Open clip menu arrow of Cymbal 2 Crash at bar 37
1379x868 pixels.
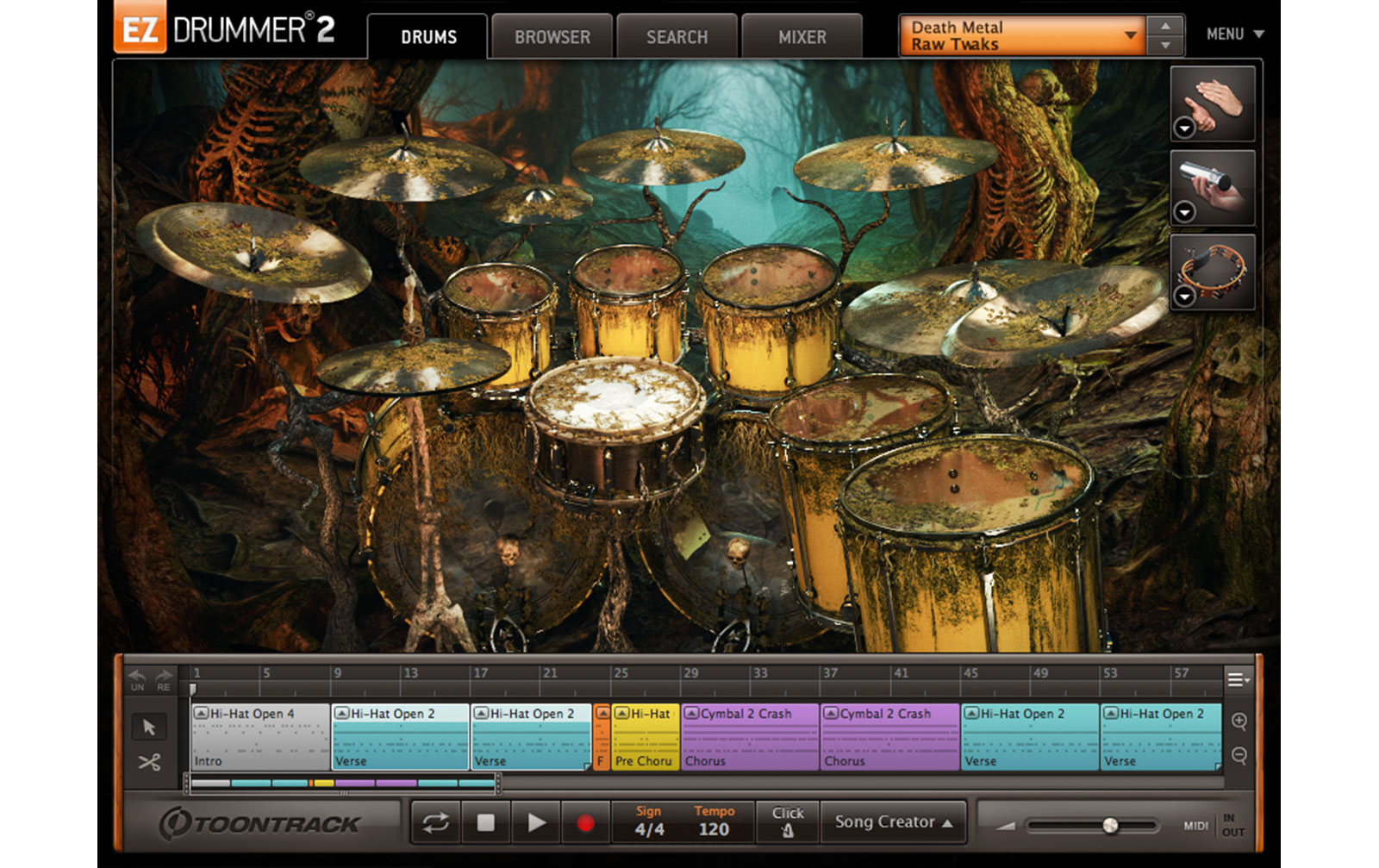[831, 713]
